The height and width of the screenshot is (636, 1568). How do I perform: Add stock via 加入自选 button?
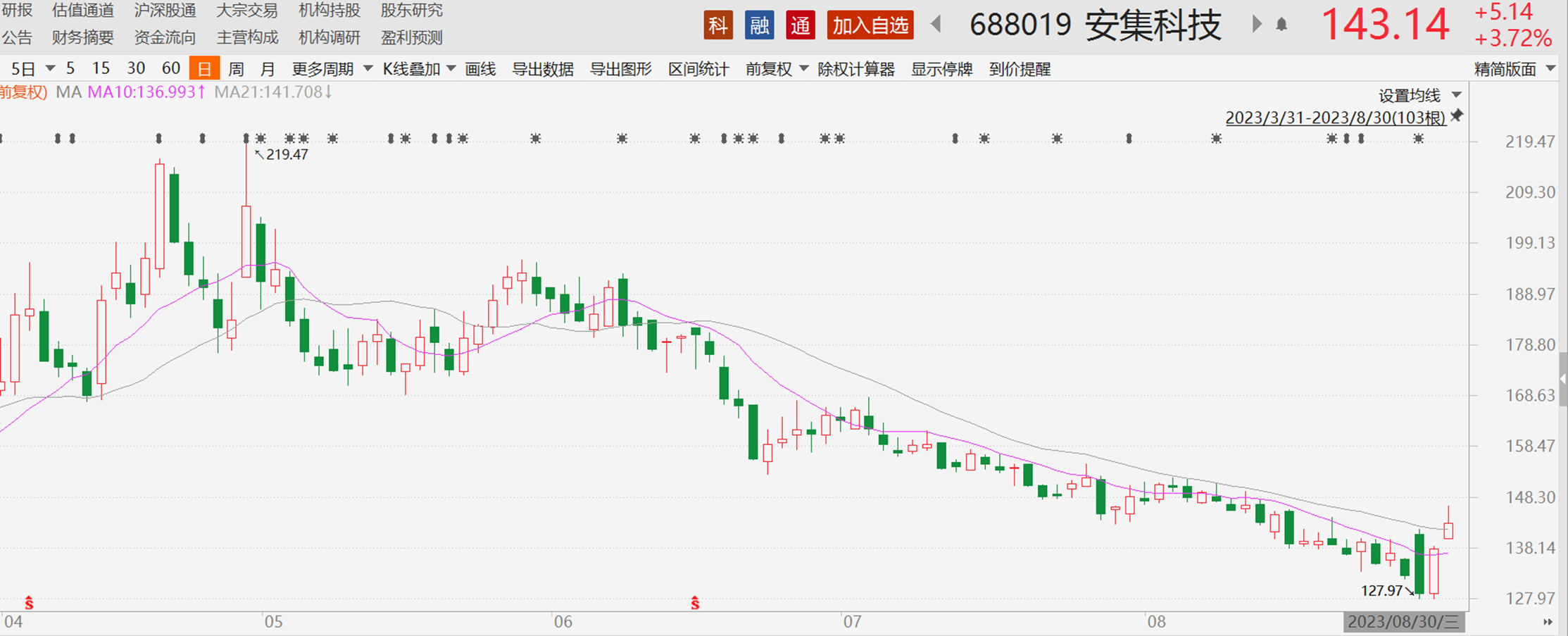coord(870,25)
